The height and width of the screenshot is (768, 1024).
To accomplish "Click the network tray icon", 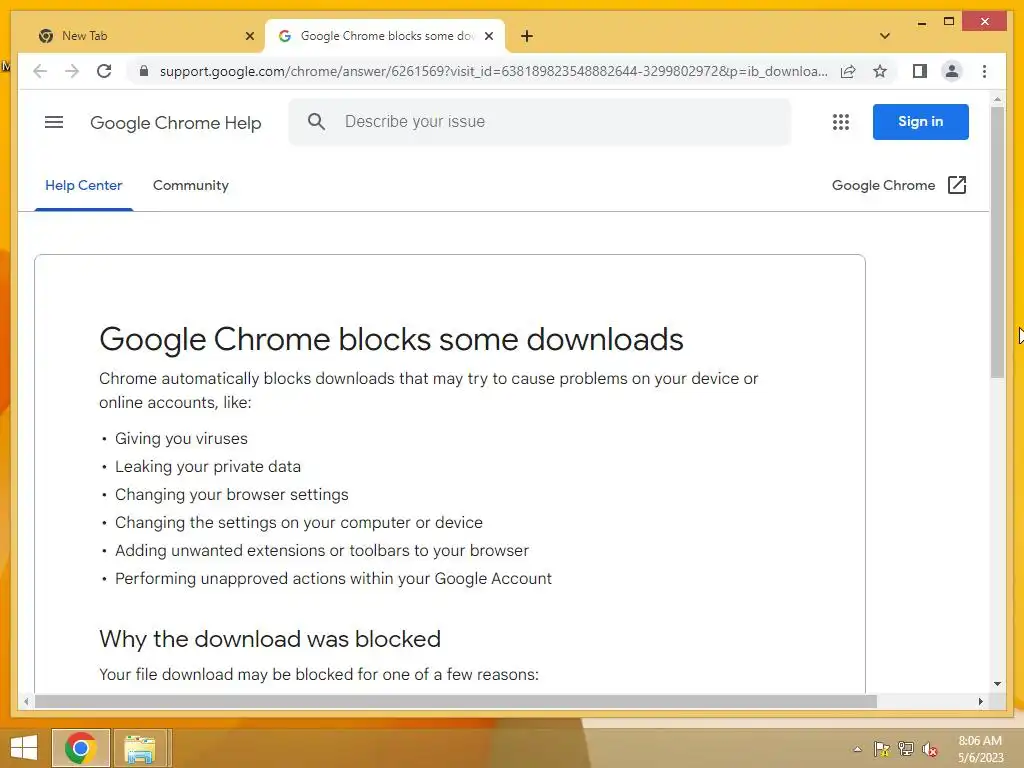I will 906,749.
